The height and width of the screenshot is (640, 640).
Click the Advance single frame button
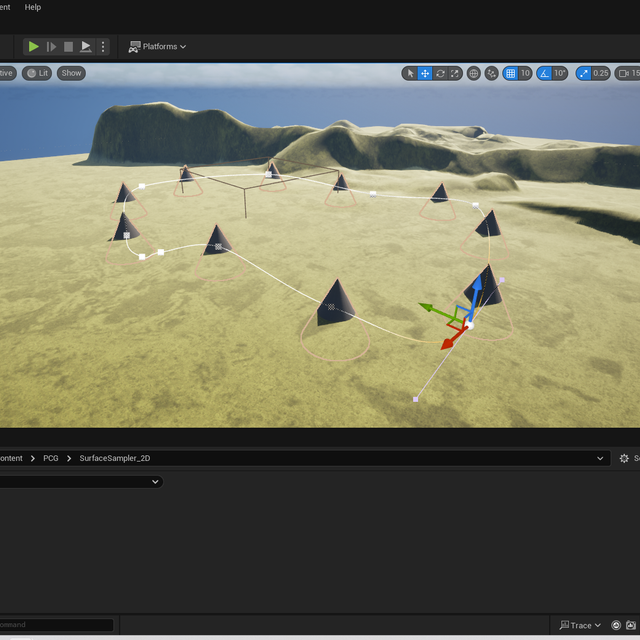pos(51,47)
